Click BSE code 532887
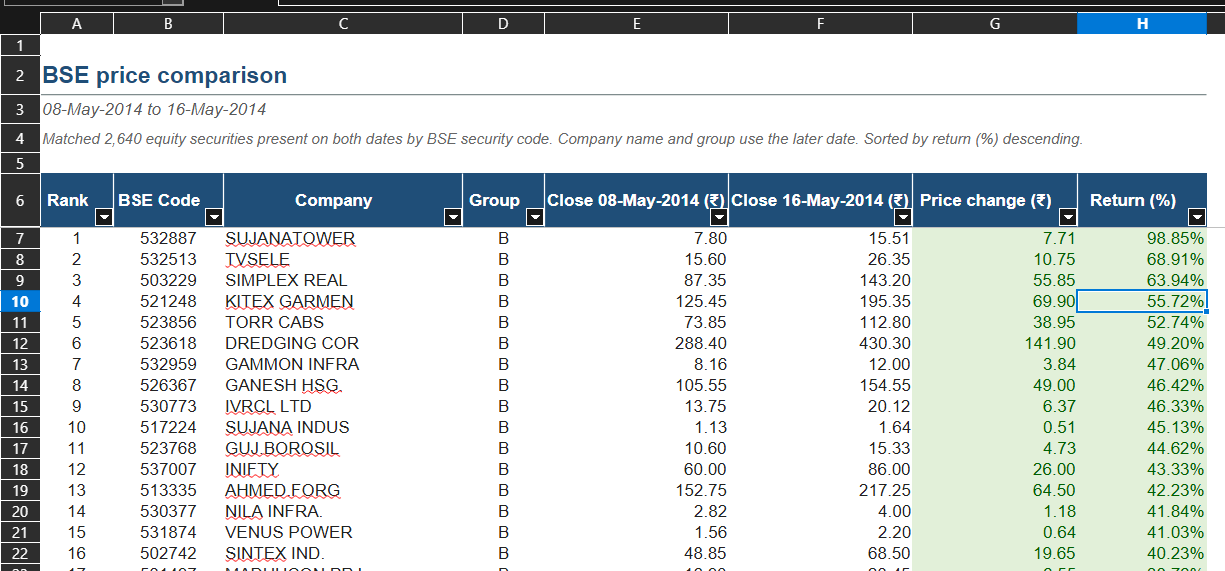Image resolution: width=1225 pixels, height=571 pixels. coord(168,238)
